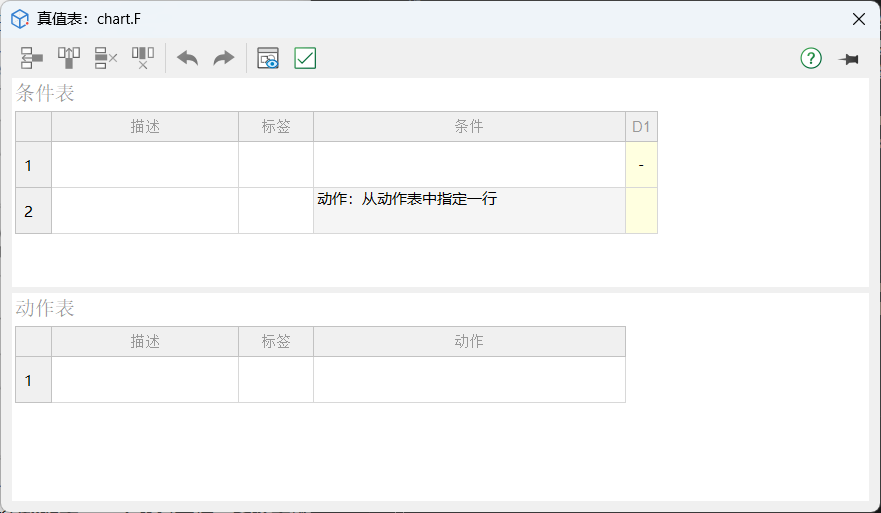Redo the last undone edit
Viewport: 881px width, 513px height.
tap(224, 58)
